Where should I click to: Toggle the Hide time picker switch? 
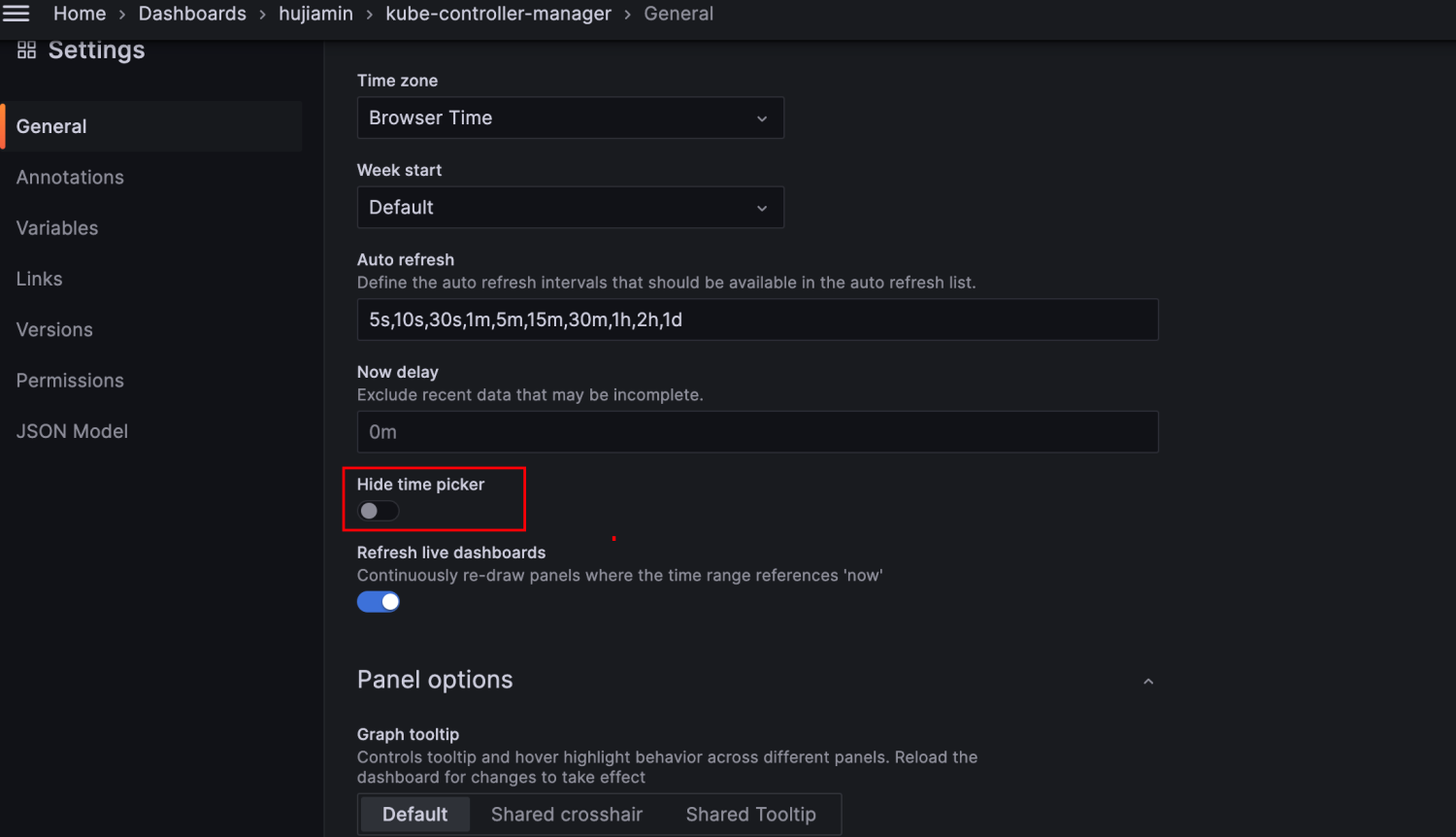pos(378,511)
